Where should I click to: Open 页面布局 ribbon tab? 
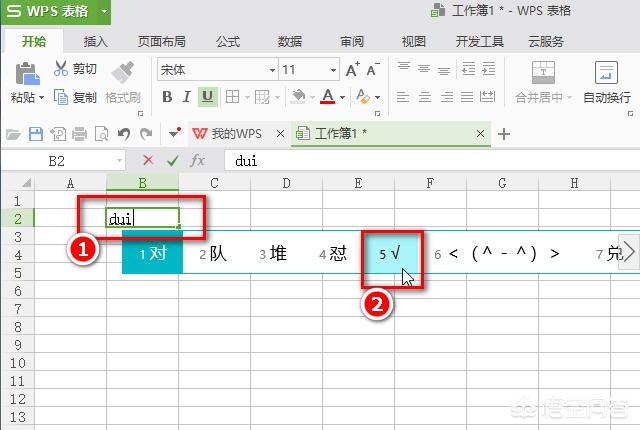[x=162, y=41]
